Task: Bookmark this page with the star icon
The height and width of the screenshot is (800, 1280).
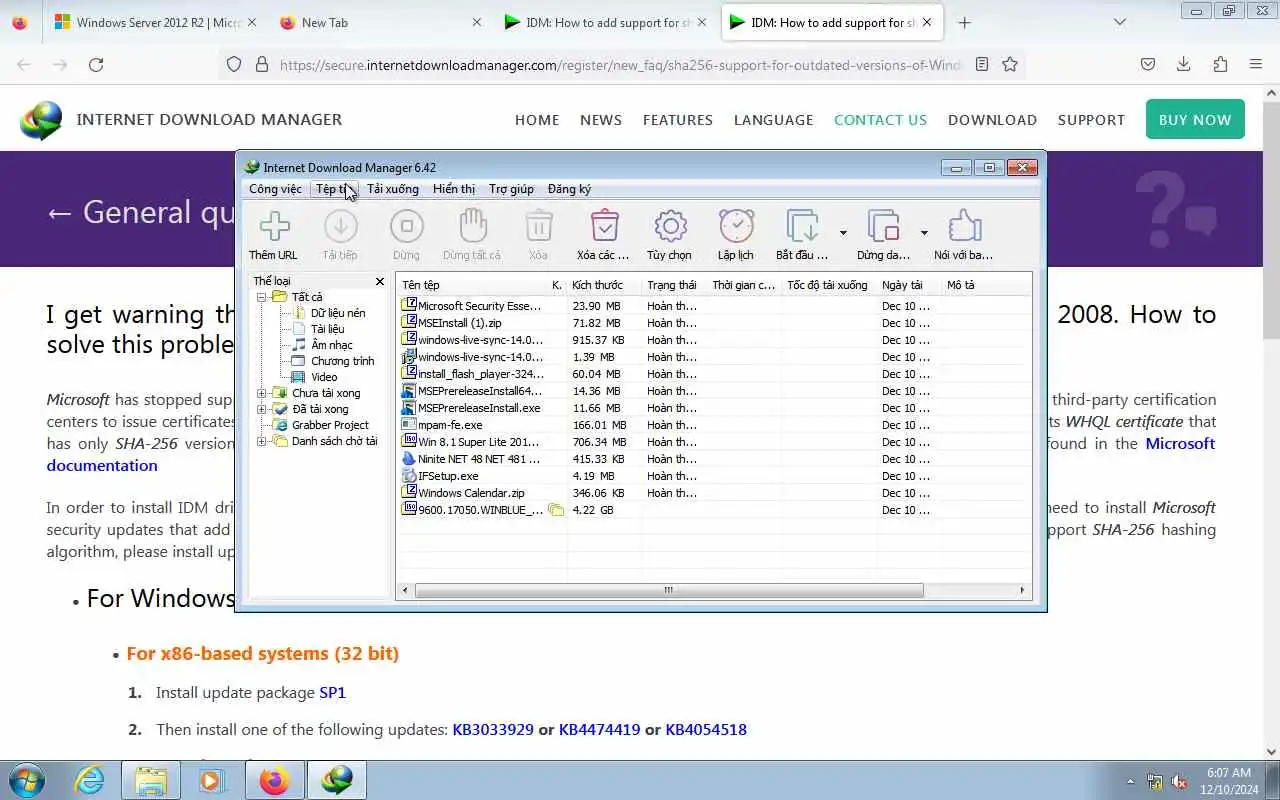Action: (1010, 64)
